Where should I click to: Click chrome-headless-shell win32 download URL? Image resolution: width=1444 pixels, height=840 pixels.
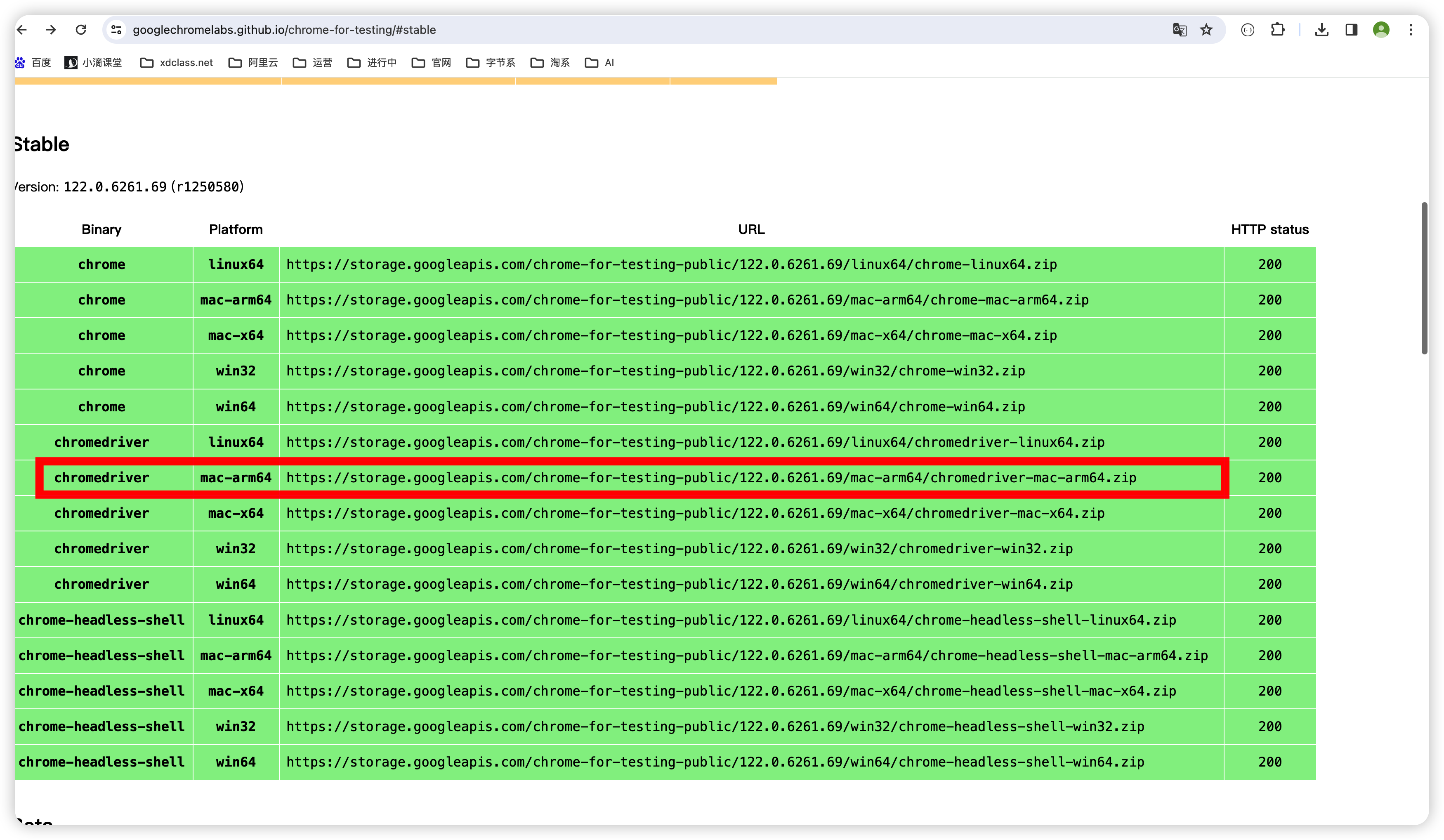[715, 726]
